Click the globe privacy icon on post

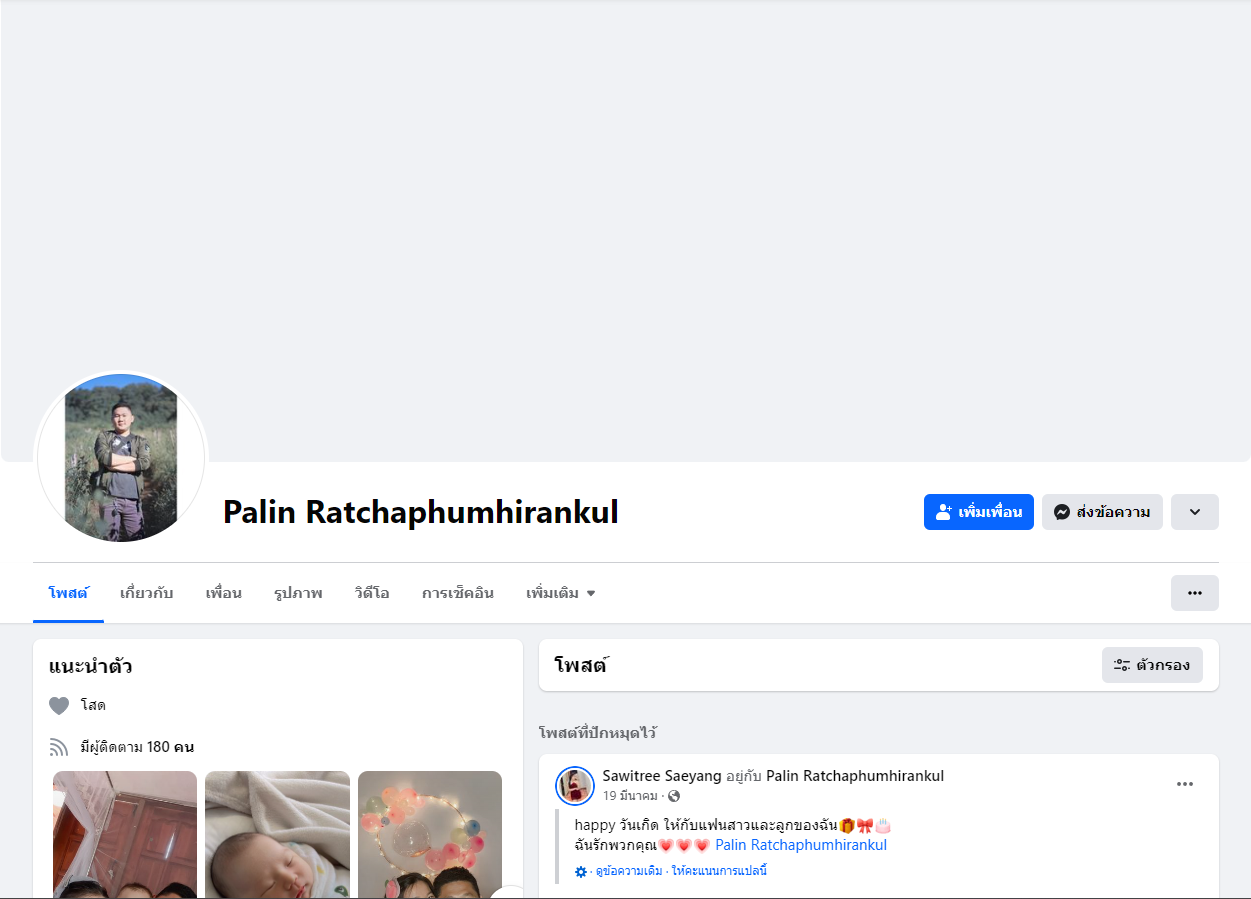pyautogui.click(x=674, y=796)
